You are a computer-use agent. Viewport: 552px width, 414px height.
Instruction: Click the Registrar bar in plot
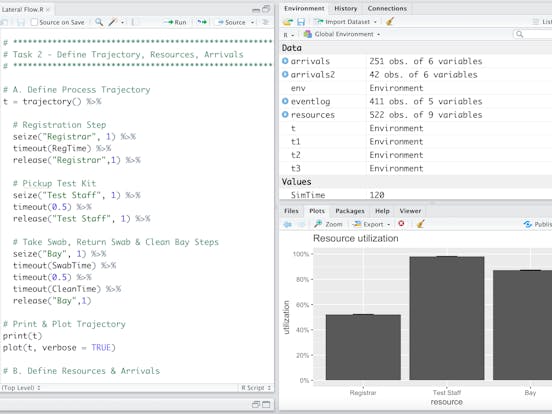point(363,347)
